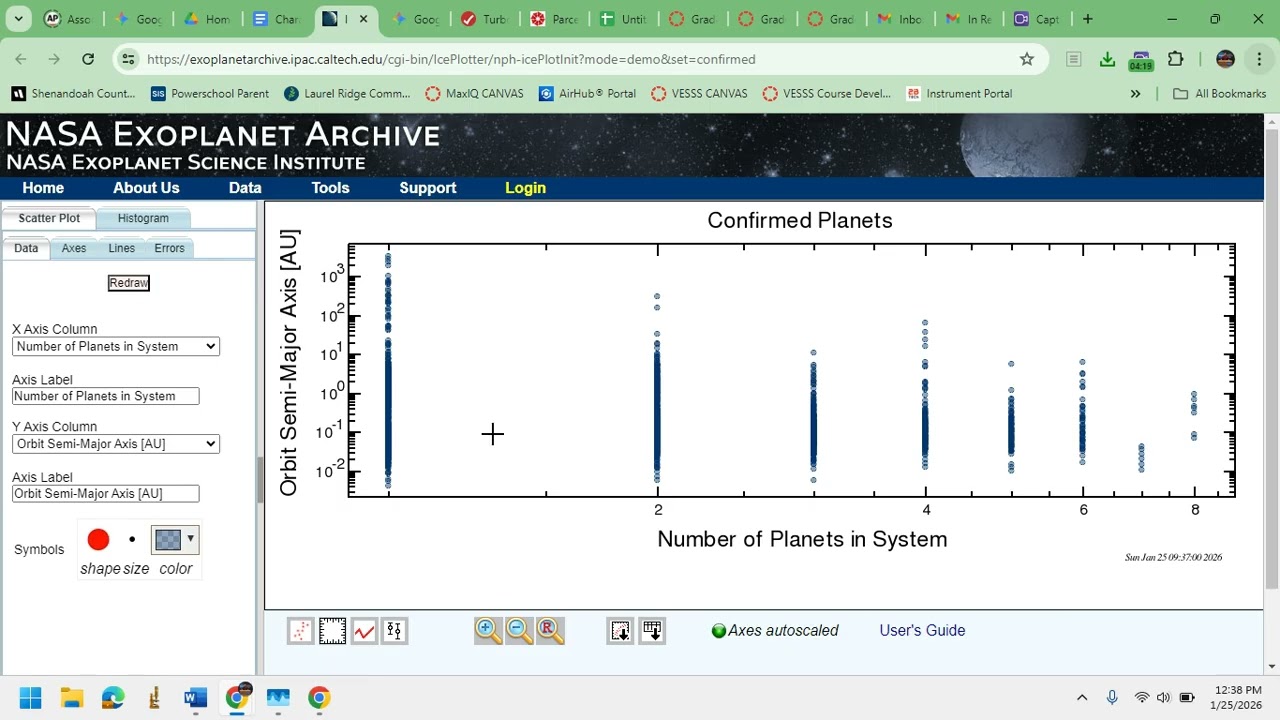Switch to Histogram tab
The width and height of the screenshot is (1280, 720).
tap(143, 218)
